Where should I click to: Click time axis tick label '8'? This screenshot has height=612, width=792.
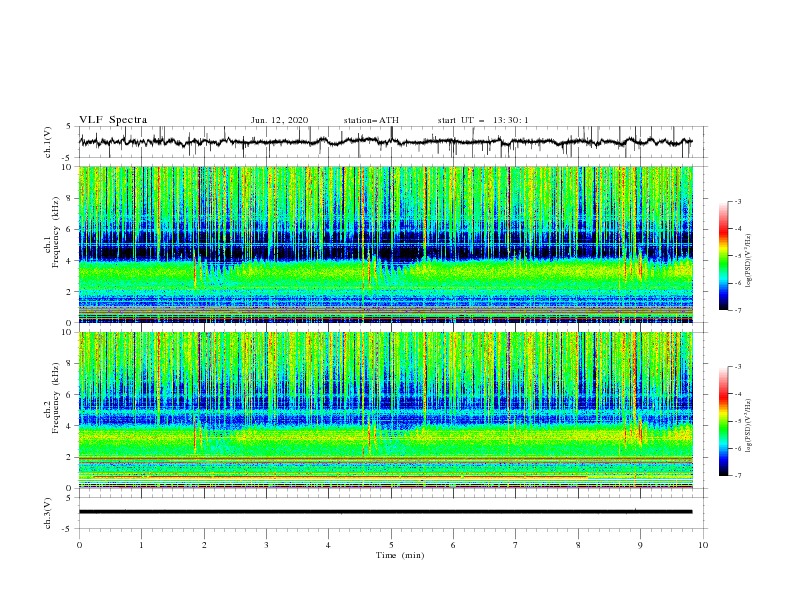(578, 545)
